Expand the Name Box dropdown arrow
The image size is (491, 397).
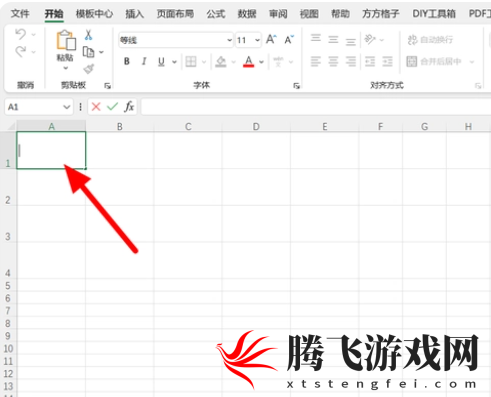(x=67, y=107)
